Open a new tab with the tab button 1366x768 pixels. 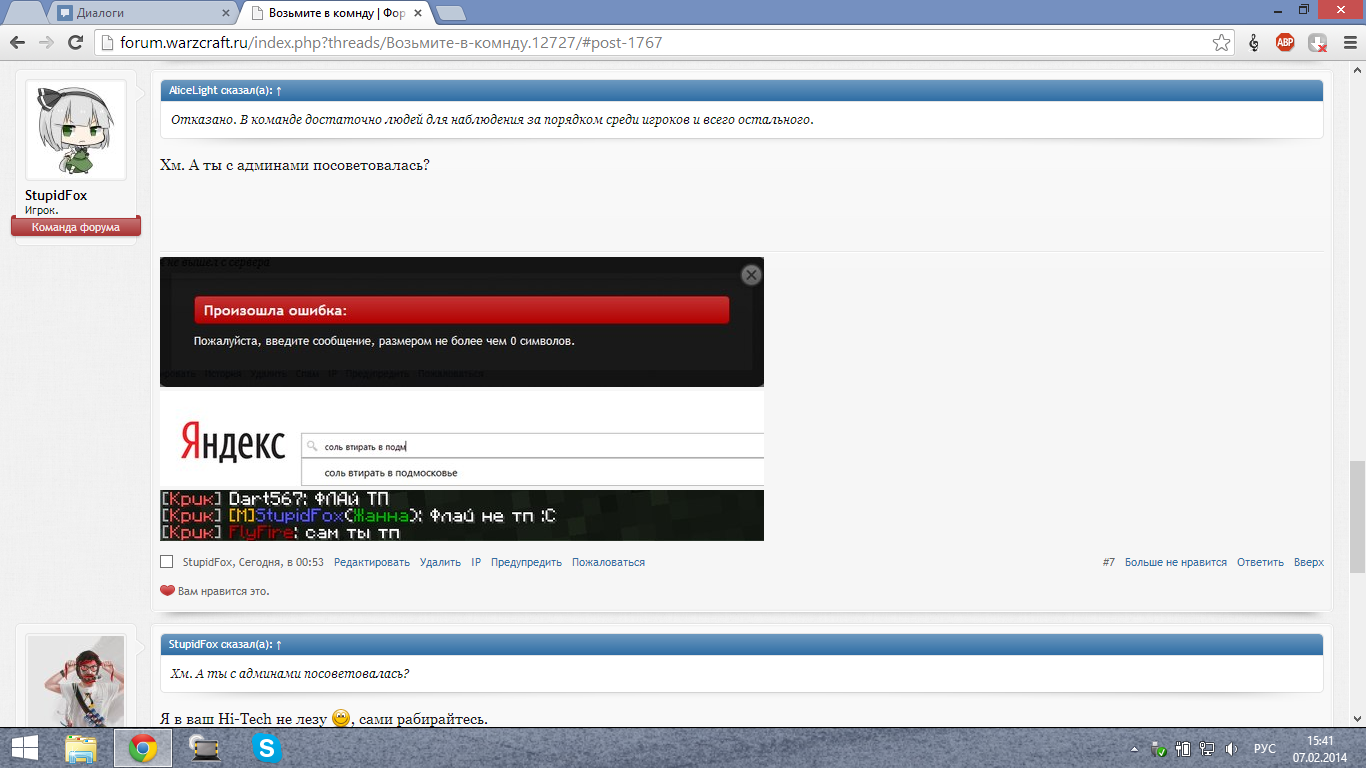pos(451,13)
